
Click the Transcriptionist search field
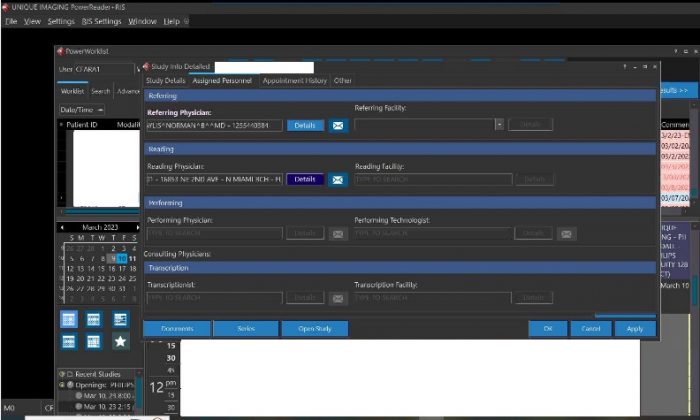coord(214,298)
